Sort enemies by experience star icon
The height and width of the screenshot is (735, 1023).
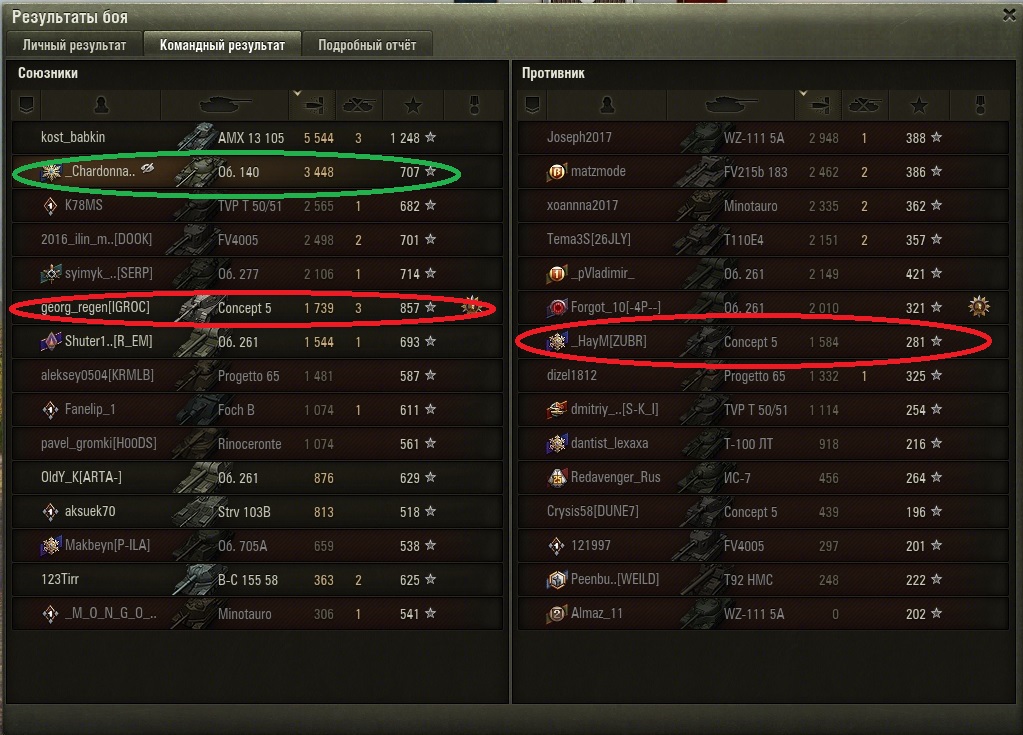[x=919, y=105]
